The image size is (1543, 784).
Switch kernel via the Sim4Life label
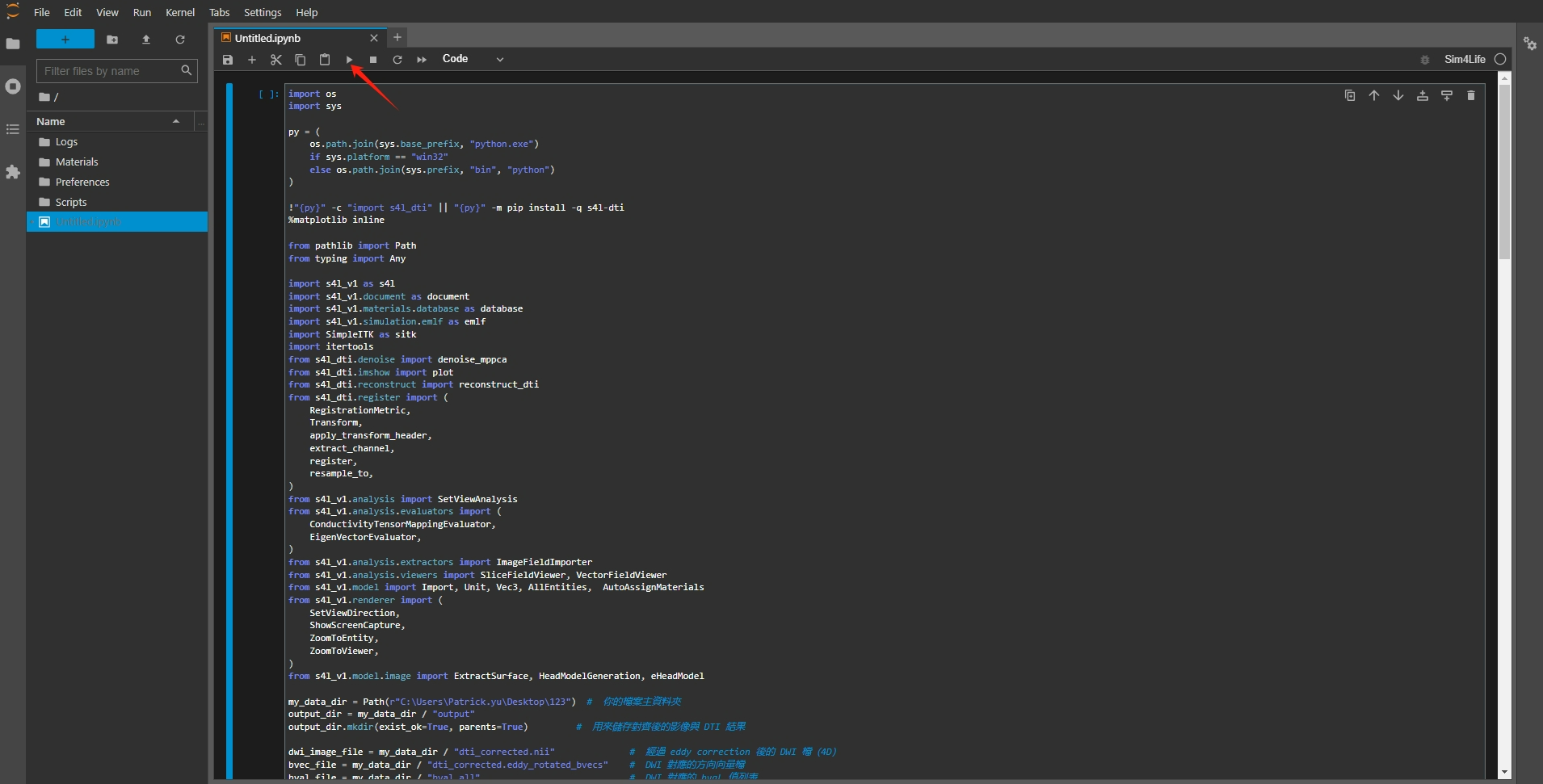point(1464,59)
